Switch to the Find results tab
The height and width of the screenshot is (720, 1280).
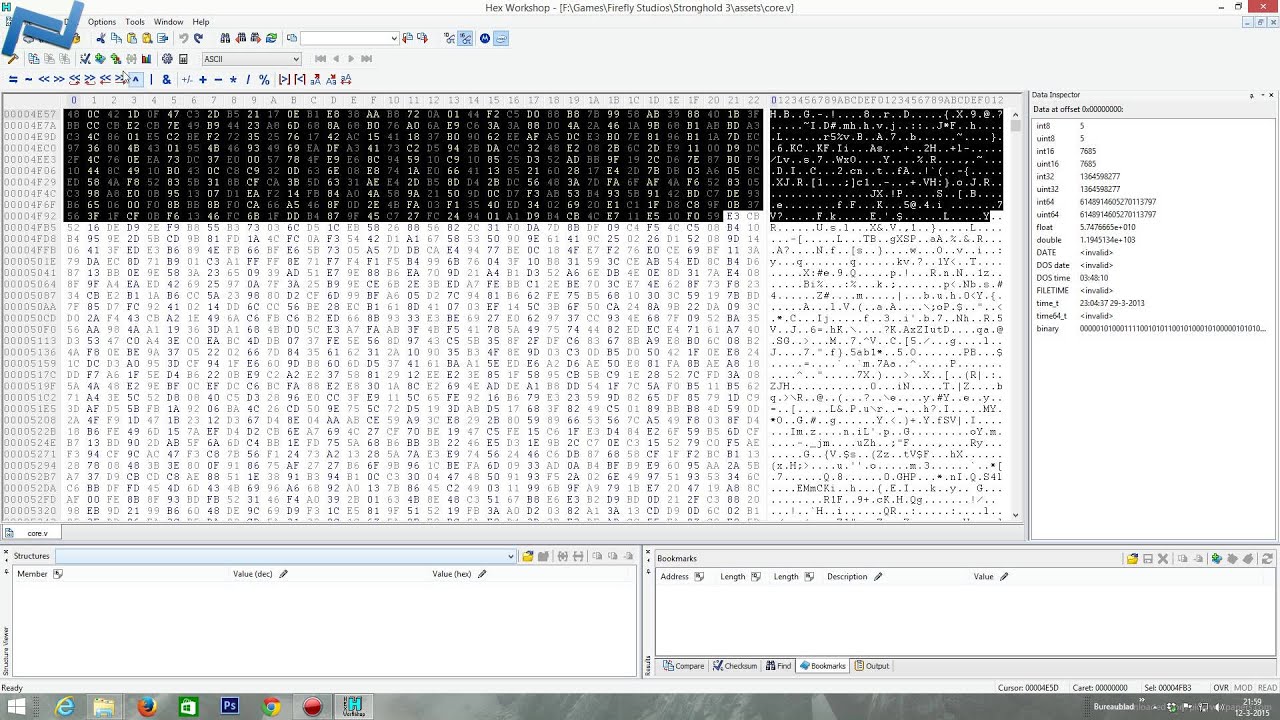778,666
